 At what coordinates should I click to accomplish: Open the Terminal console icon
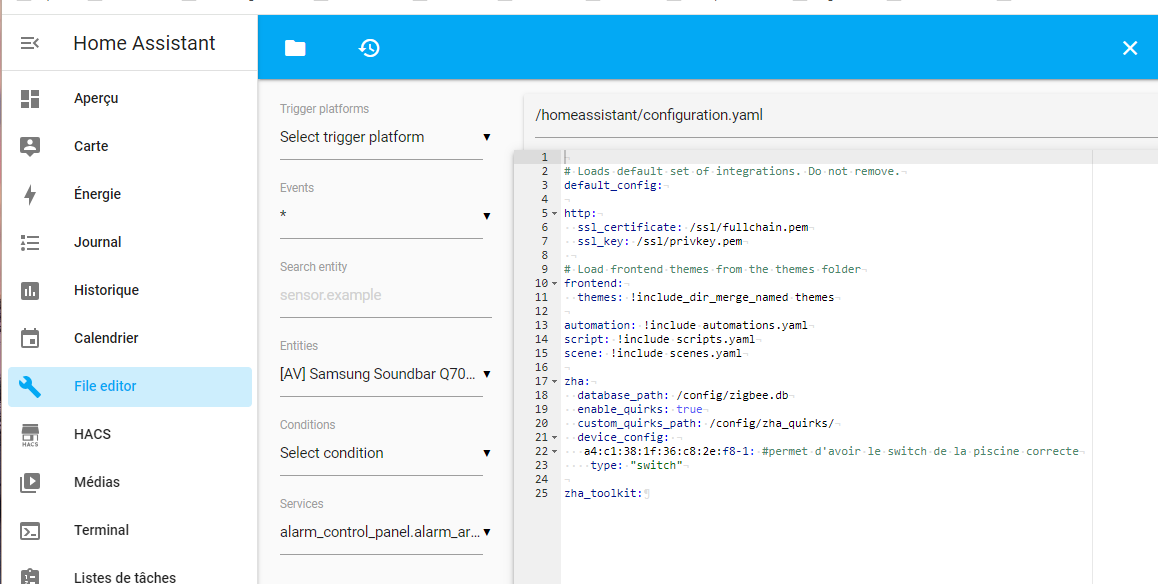pos(30,530)
